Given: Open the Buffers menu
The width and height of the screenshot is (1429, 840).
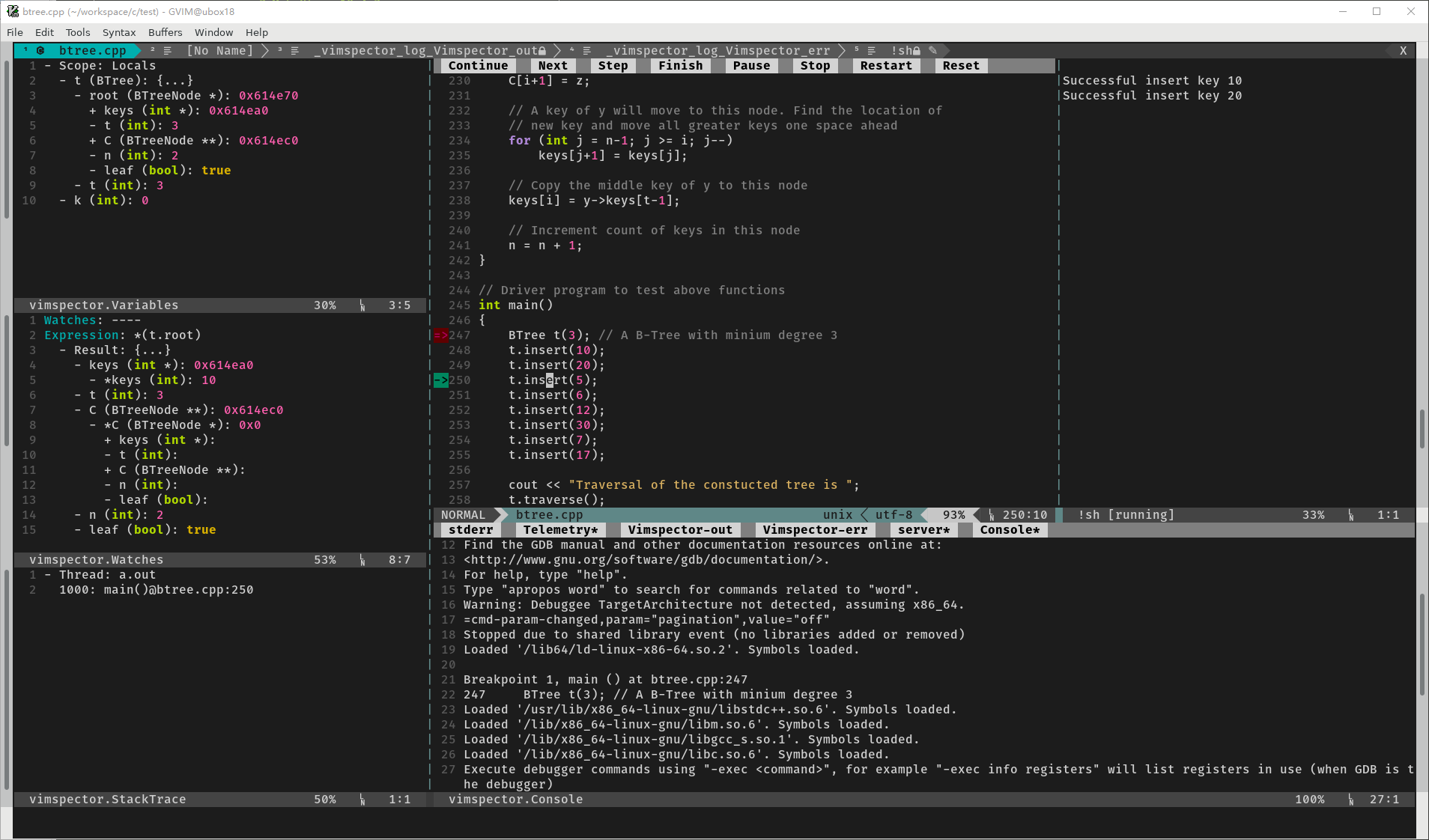Looking at the screenshot, I should click(165, 32).
